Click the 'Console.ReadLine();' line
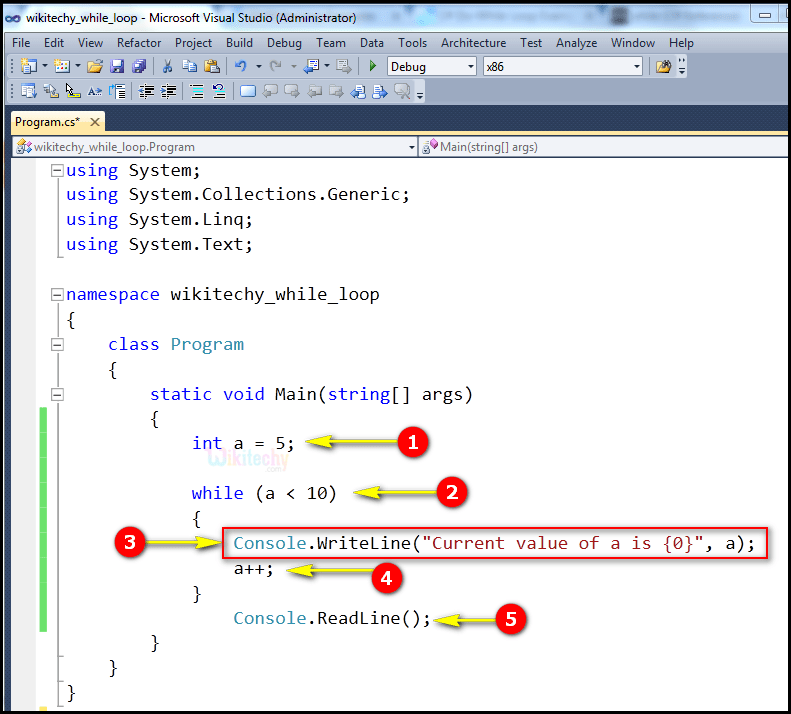The width and height of the screenshot is (791, 714). click(x=332, y=618)
